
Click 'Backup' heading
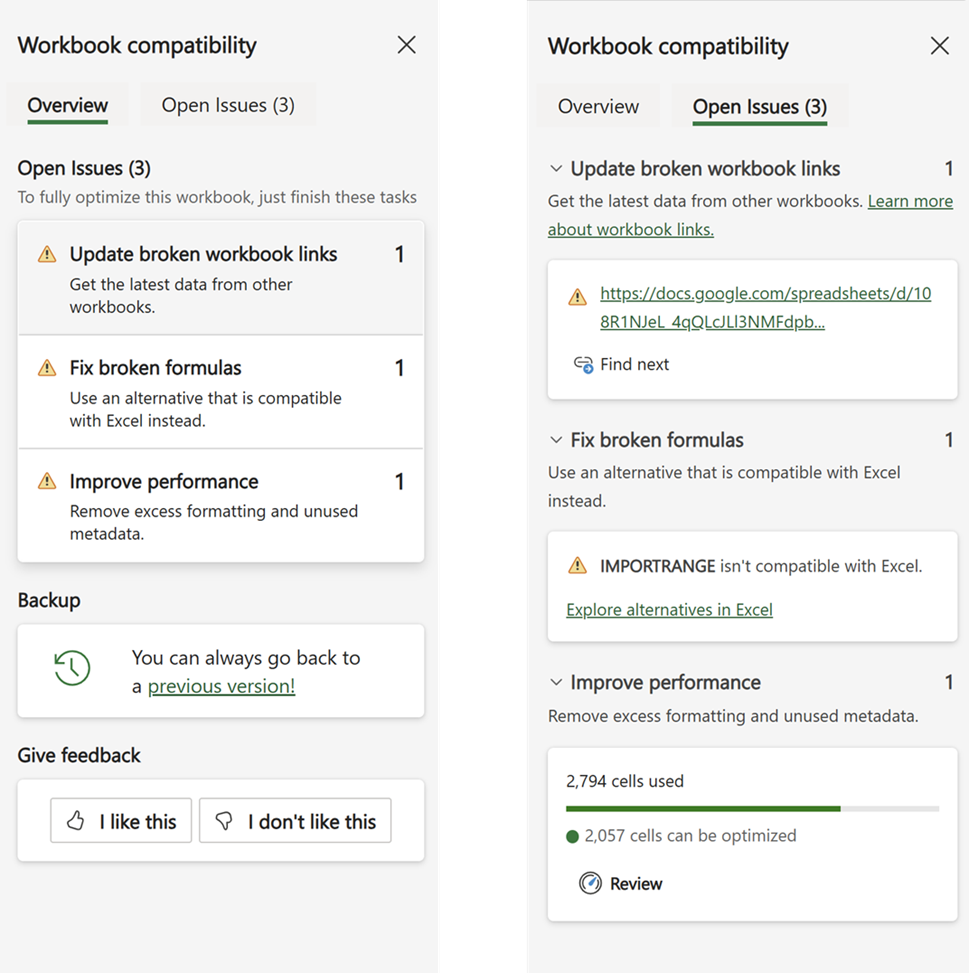click(x=49, y=600)
